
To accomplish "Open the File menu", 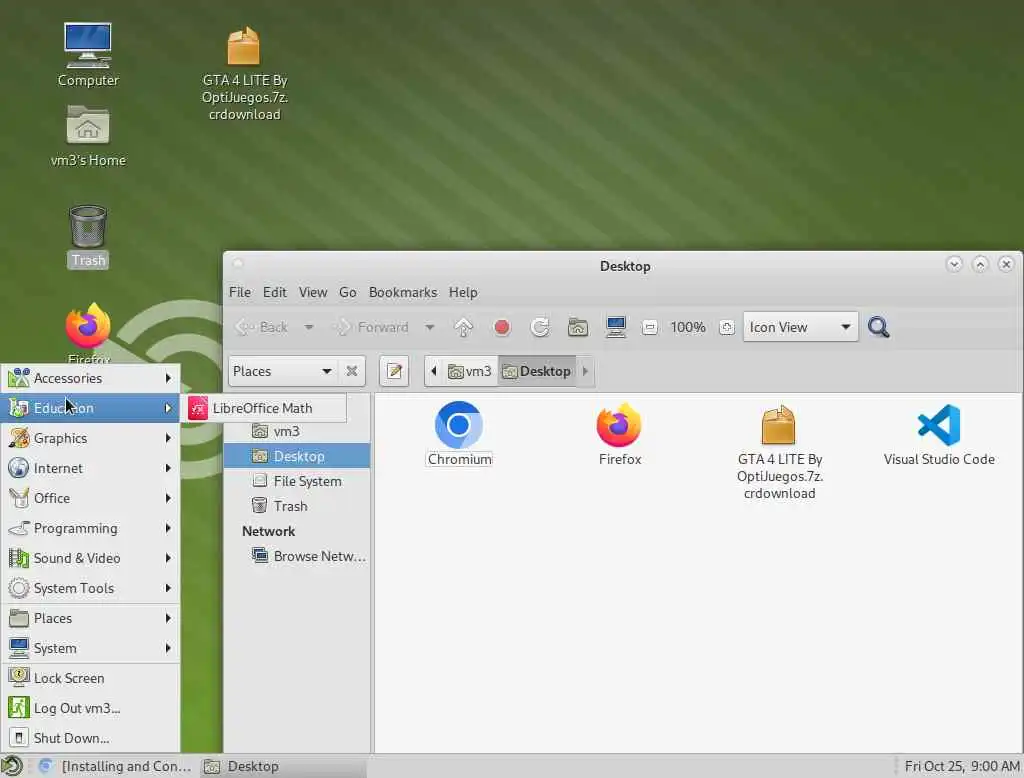I will (240, 292).
